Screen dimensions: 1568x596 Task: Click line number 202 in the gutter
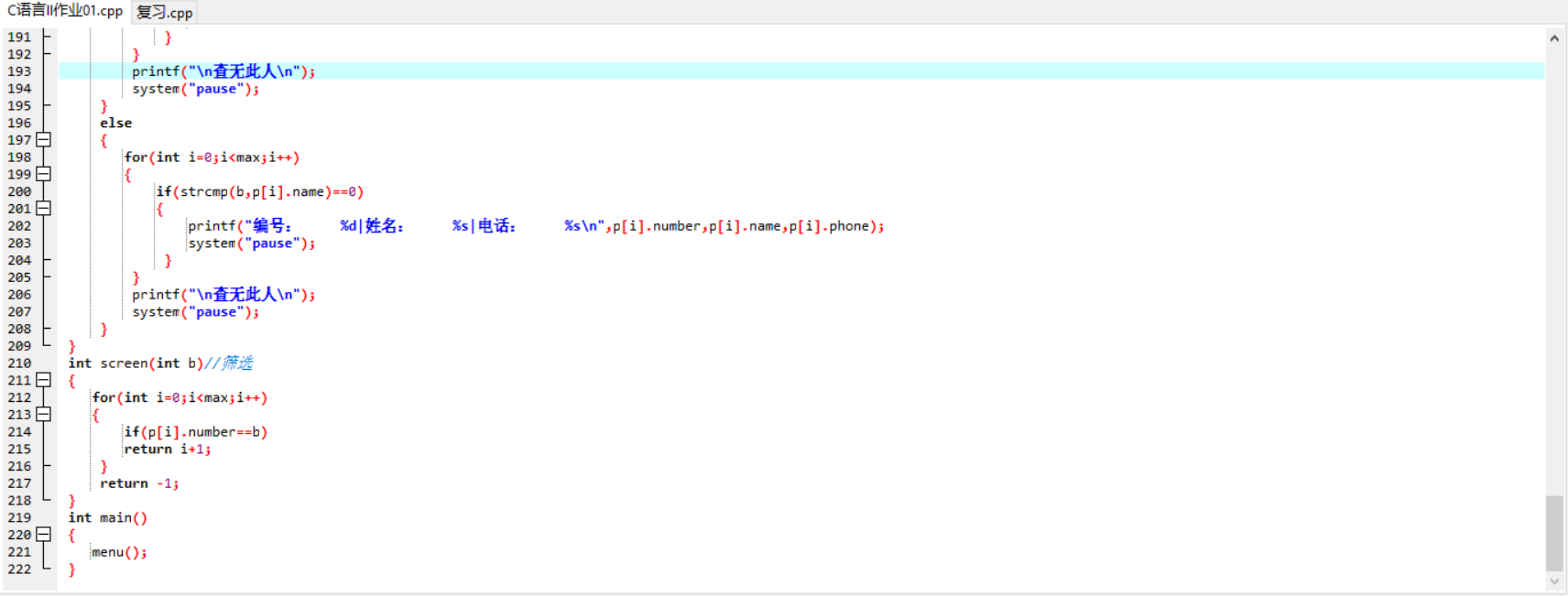(19, 226)
